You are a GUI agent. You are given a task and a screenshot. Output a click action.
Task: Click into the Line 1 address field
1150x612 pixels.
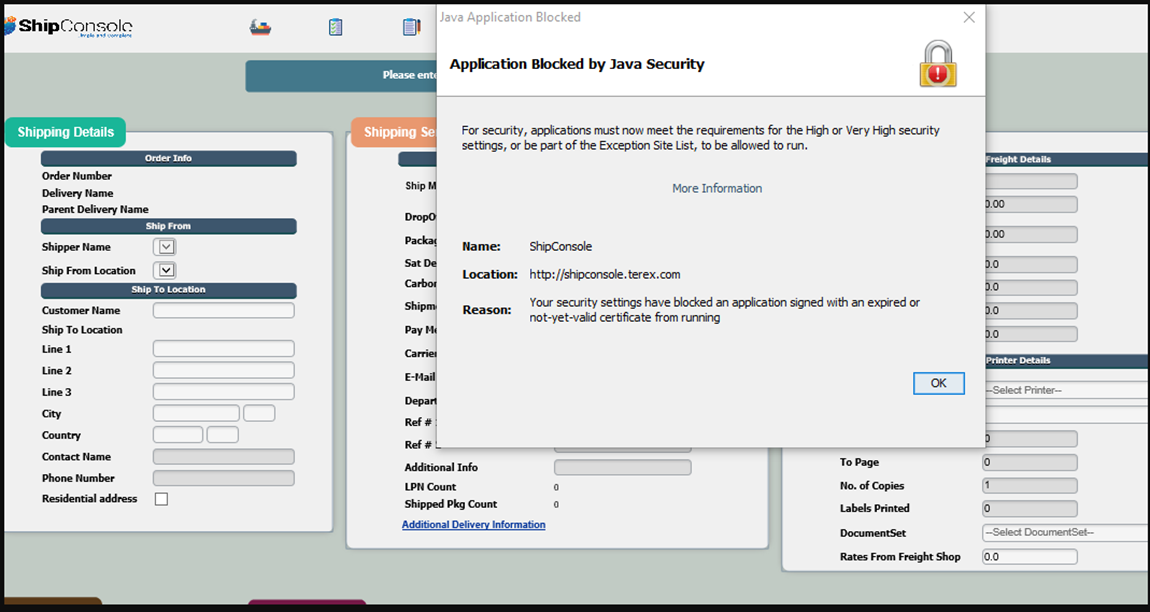(224, 349)
